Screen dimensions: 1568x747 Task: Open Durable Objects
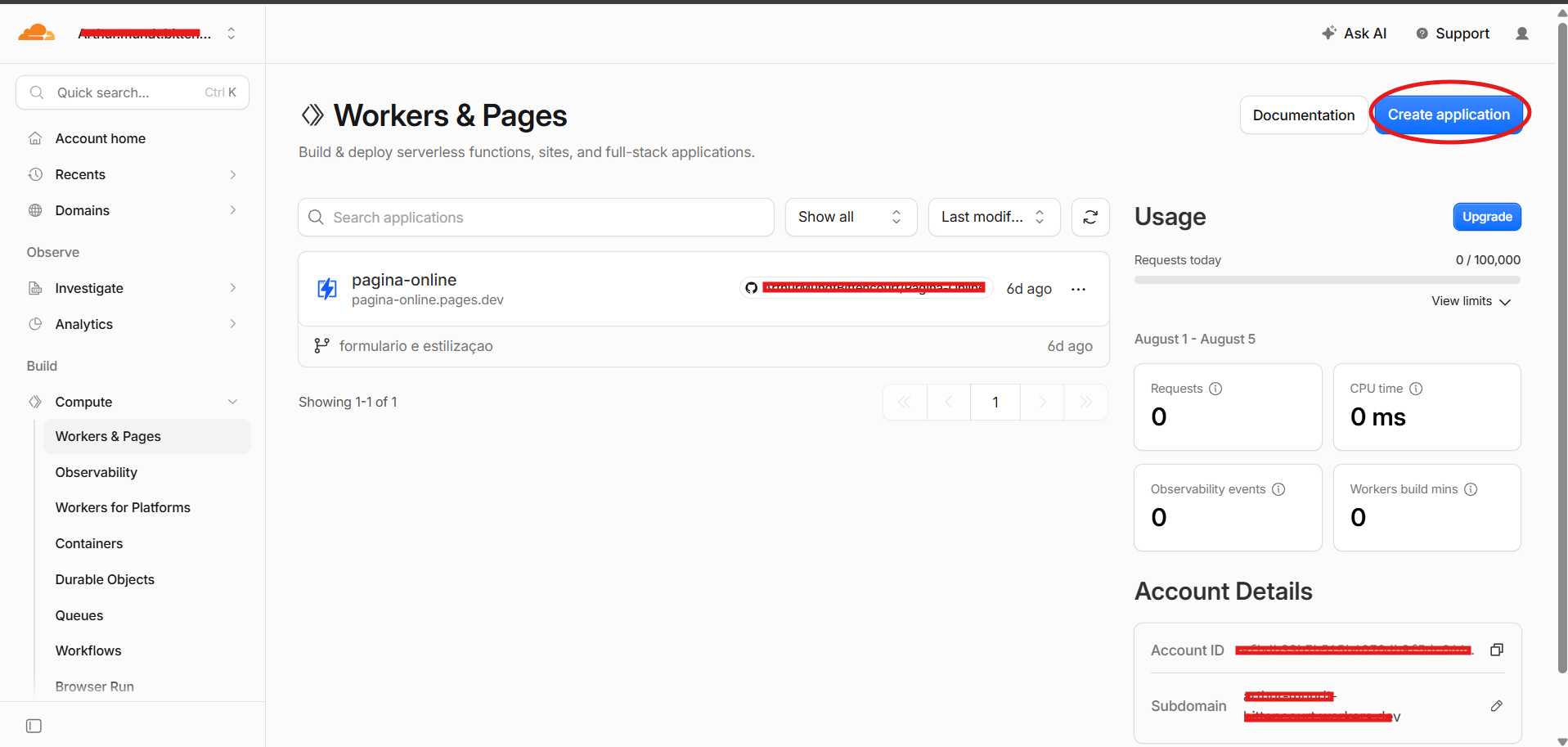click(105, 580)
